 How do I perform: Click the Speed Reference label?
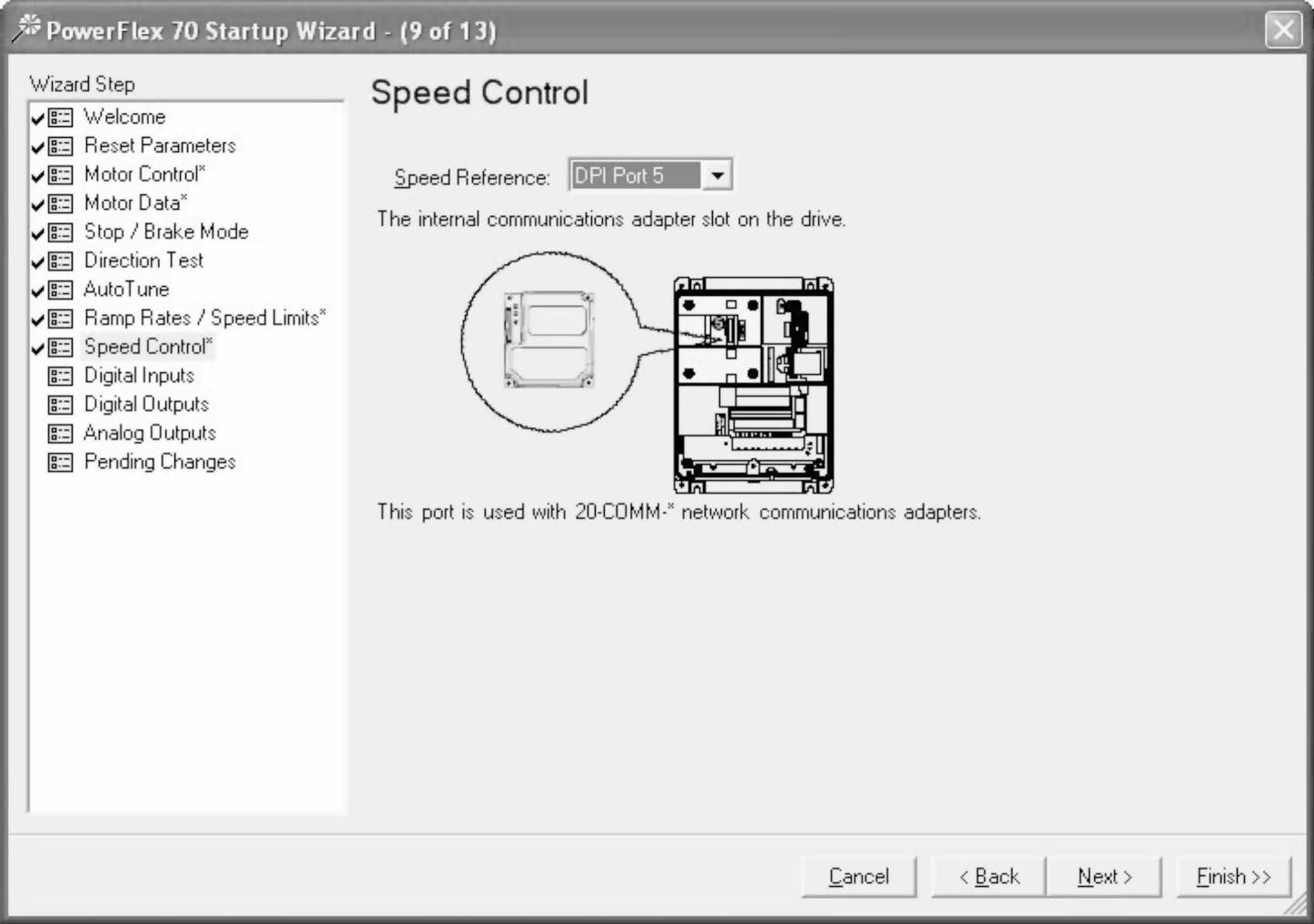point(471,178)
